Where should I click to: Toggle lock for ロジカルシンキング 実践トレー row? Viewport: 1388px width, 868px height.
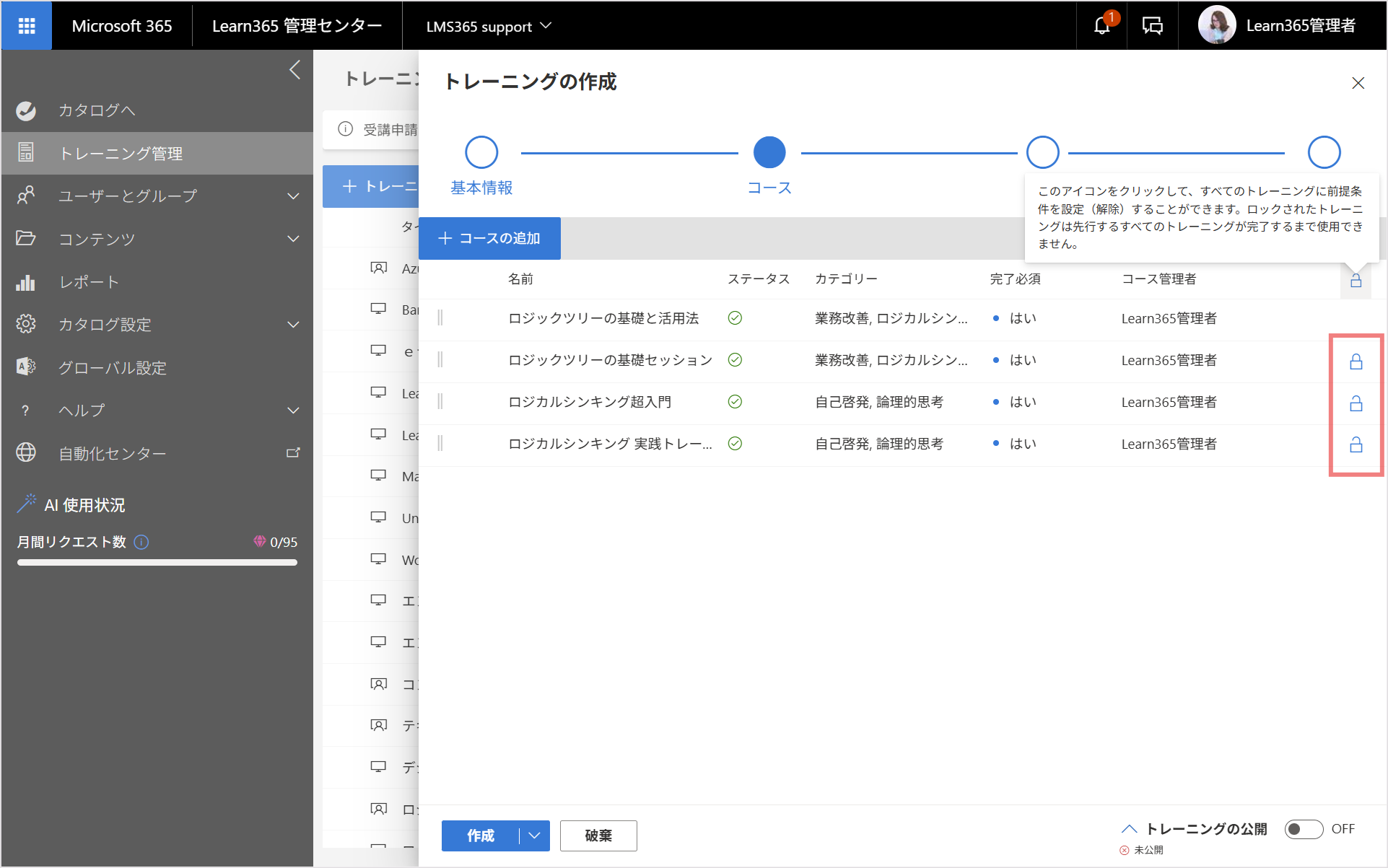coord(1356,444)
